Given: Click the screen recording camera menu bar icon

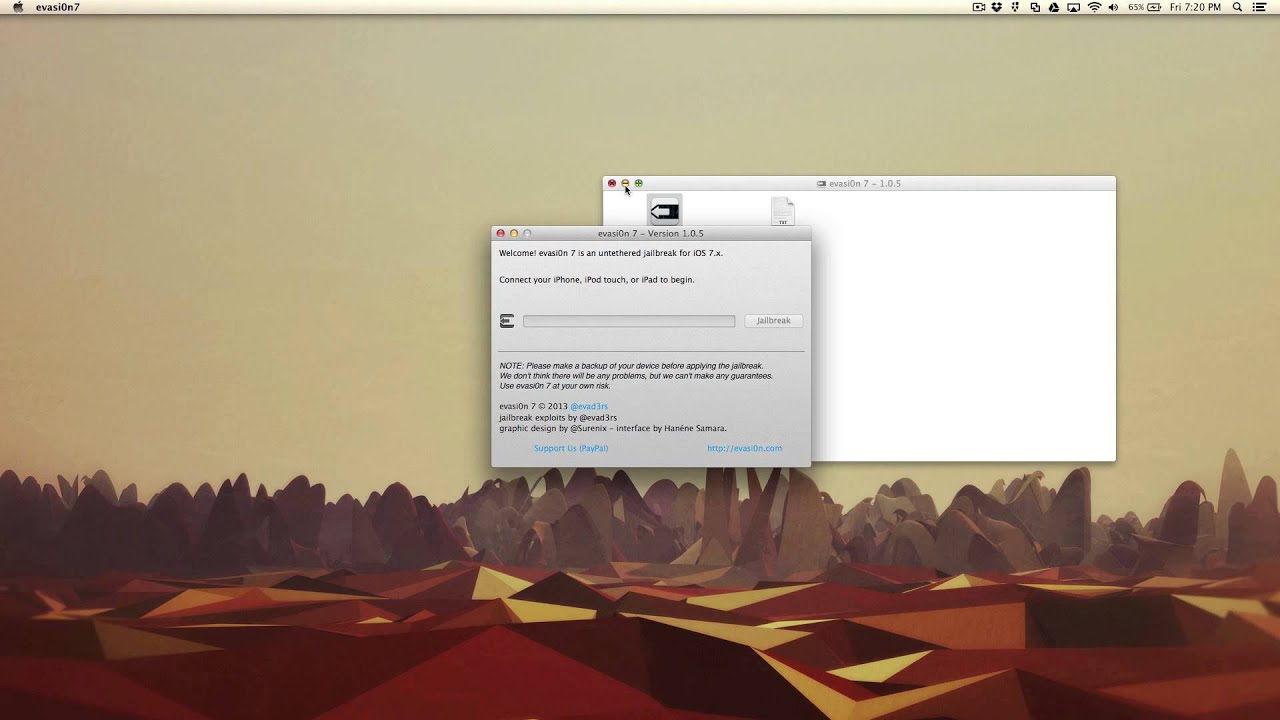Looking at the screenshot, I should click(979, 7).
